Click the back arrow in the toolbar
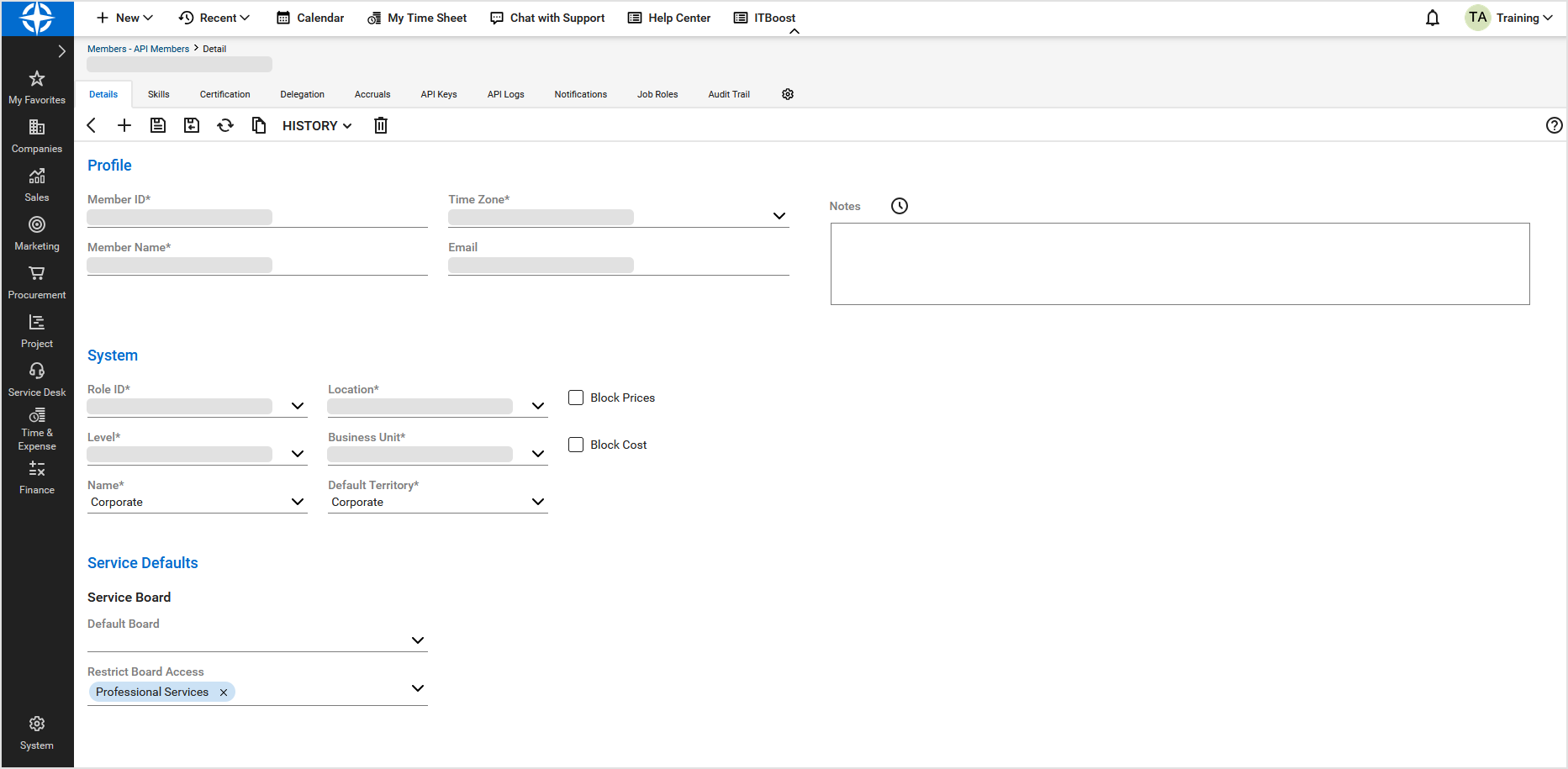 pos(92,125)
